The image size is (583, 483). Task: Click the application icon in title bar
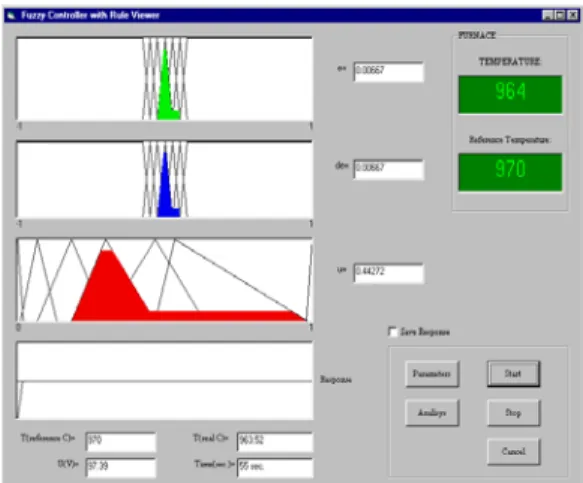12,15
